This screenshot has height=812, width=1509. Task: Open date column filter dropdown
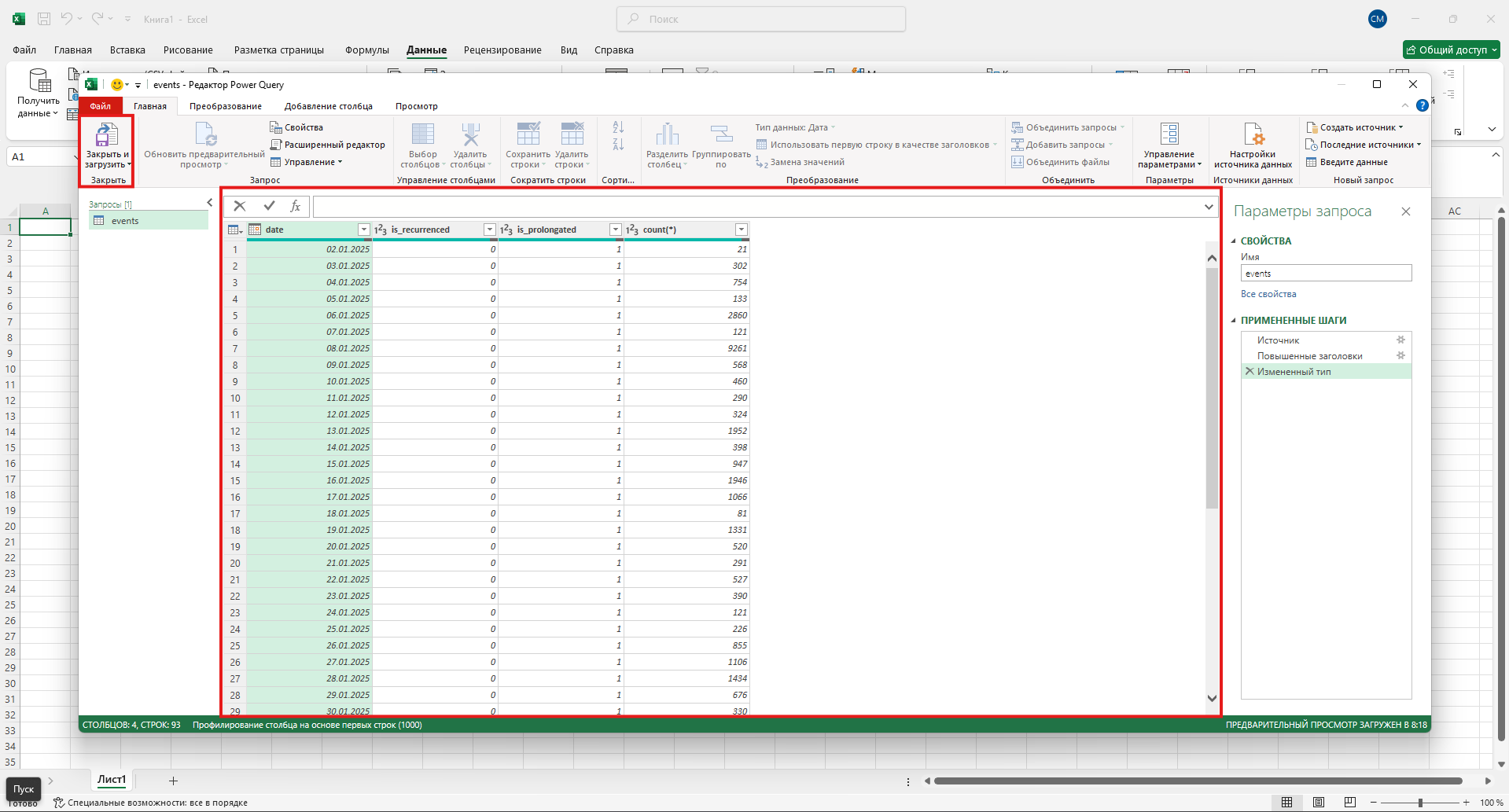[363, 230]
